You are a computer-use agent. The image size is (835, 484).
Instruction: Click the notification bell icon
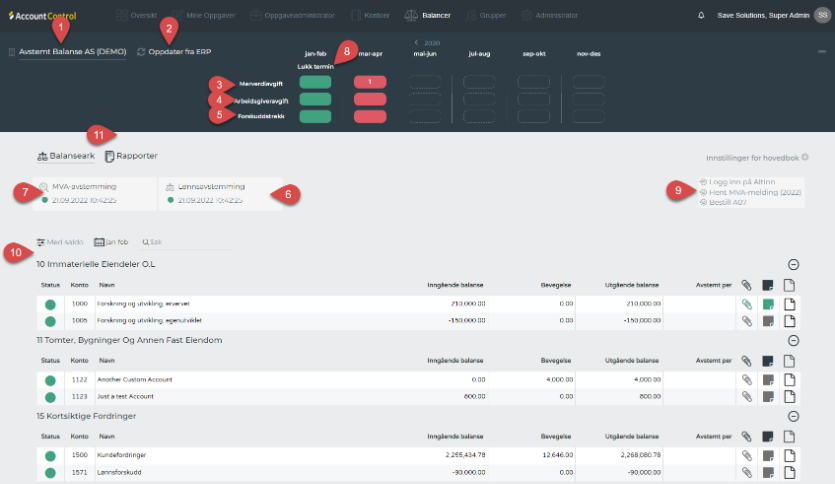coord(700,16)
